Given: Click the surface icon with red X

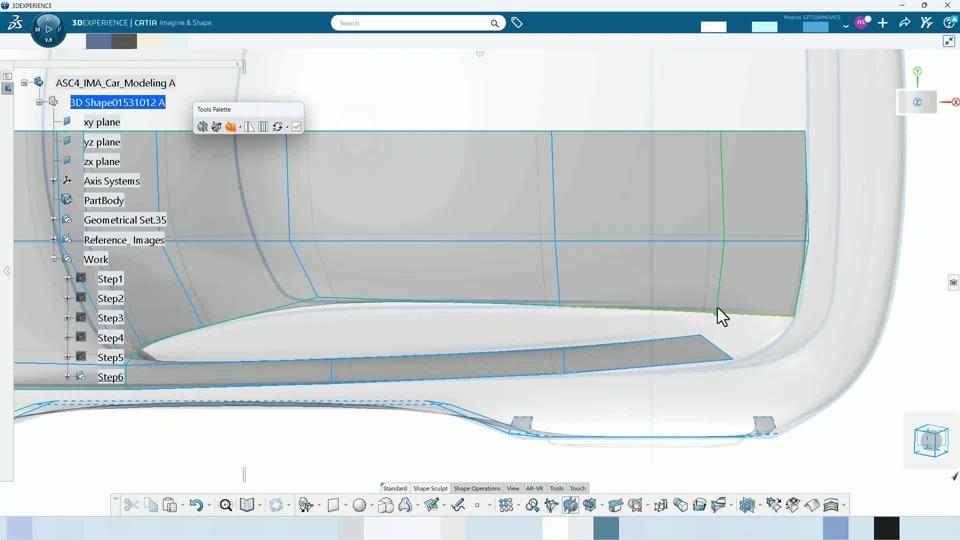Looking at the screenshot, I should [636, 505].
